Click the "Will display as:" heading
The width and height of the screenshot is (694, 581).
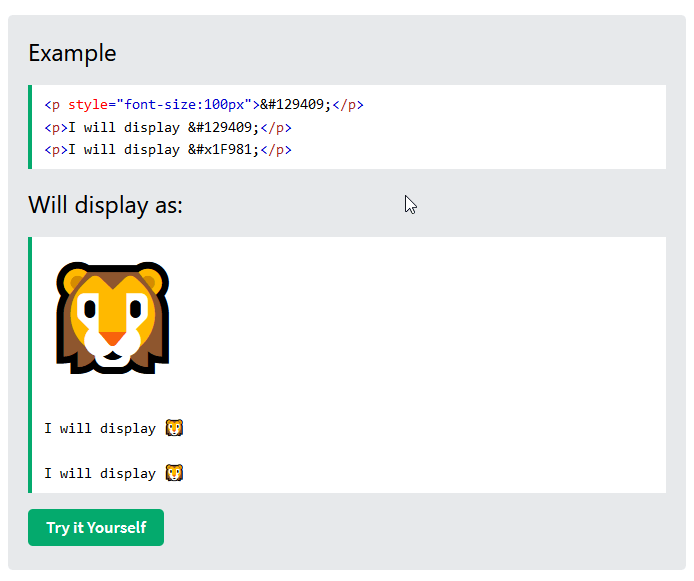click(105, 205)
